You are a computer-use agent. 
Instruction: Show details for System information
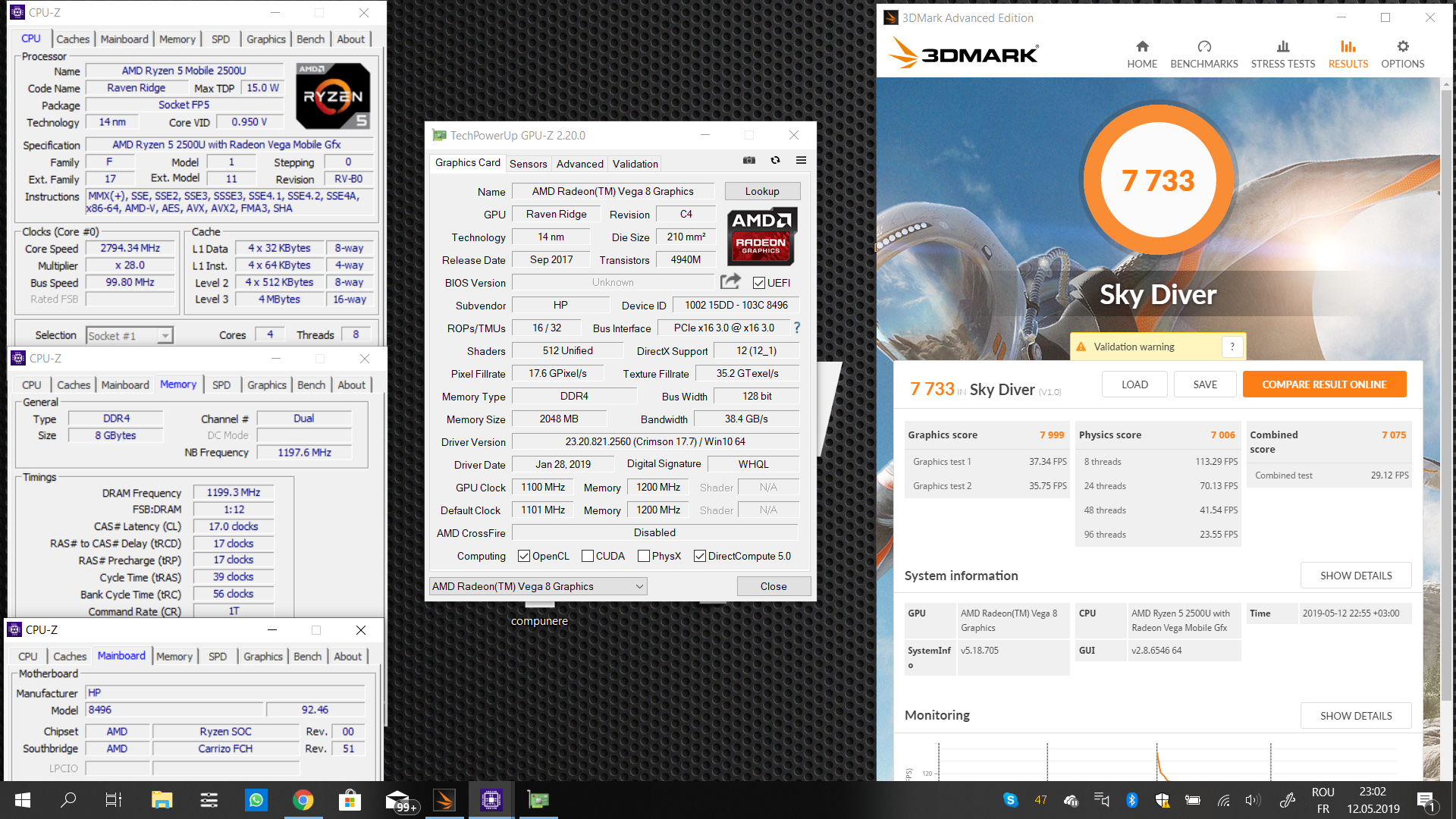[1356, 576]
